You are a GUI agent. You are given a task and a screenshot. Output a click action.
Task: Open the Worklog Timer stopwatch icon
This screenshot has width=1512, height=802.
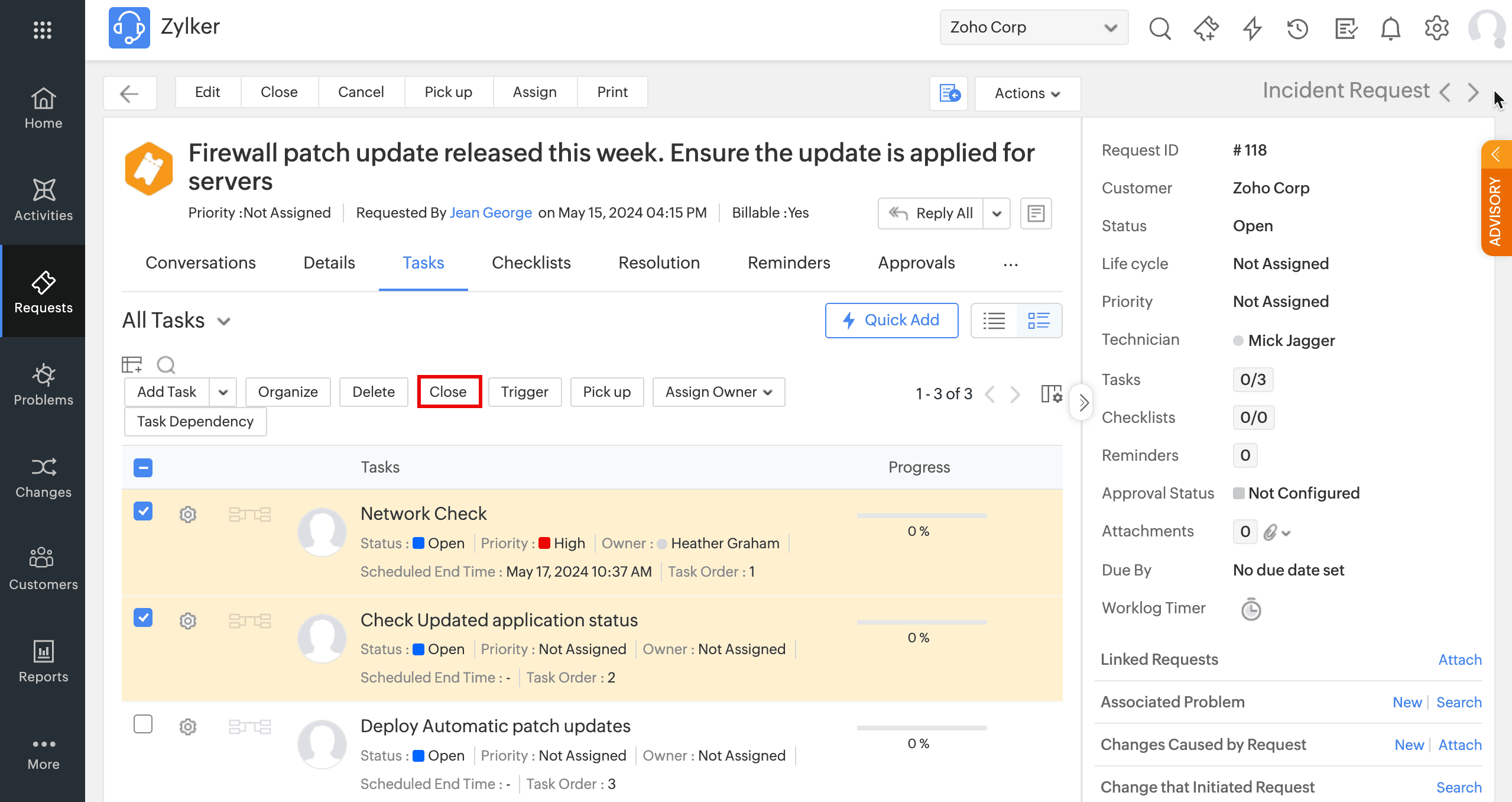coord(1251,609)
